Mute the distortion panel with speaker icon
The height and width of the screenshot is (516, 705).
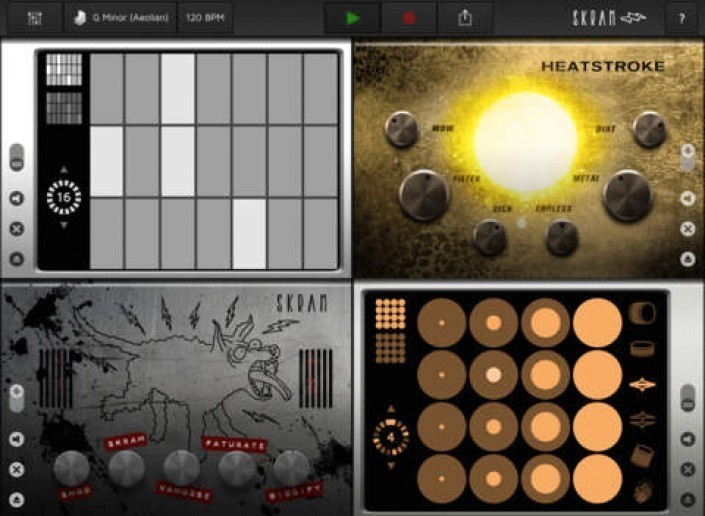17,439
